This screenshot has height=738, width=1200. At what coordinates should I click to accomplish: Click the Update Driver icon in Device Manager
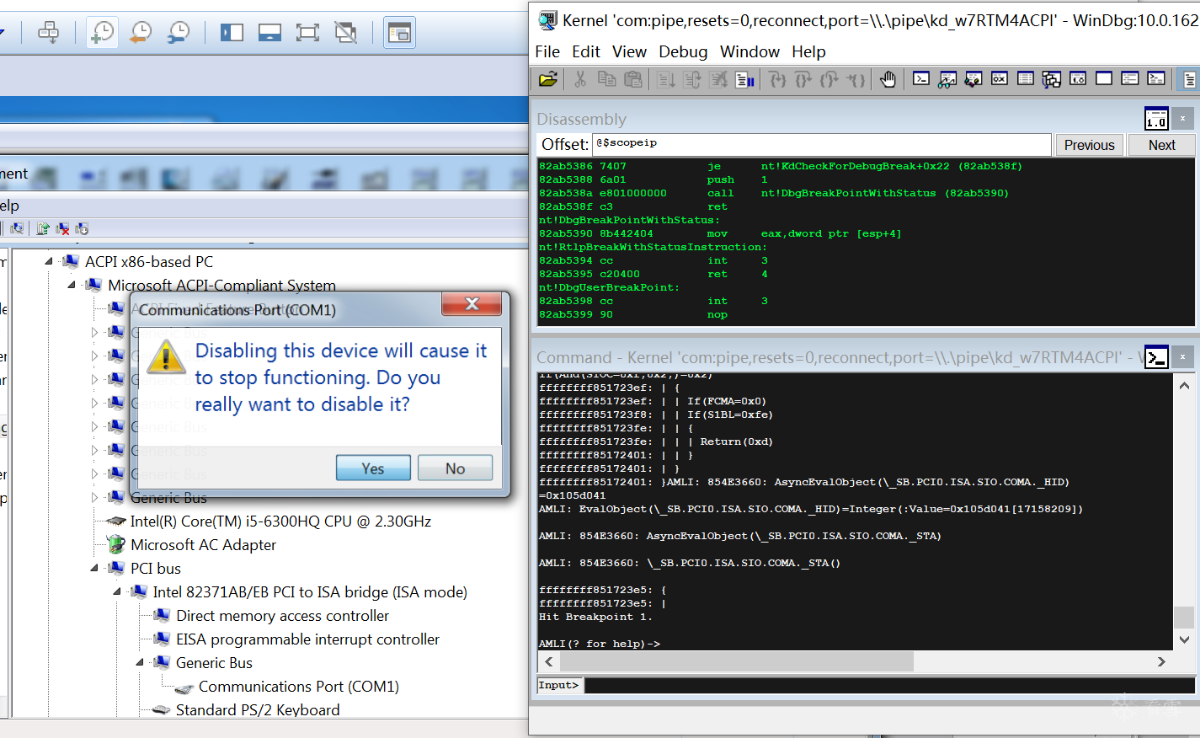(43, 228)
